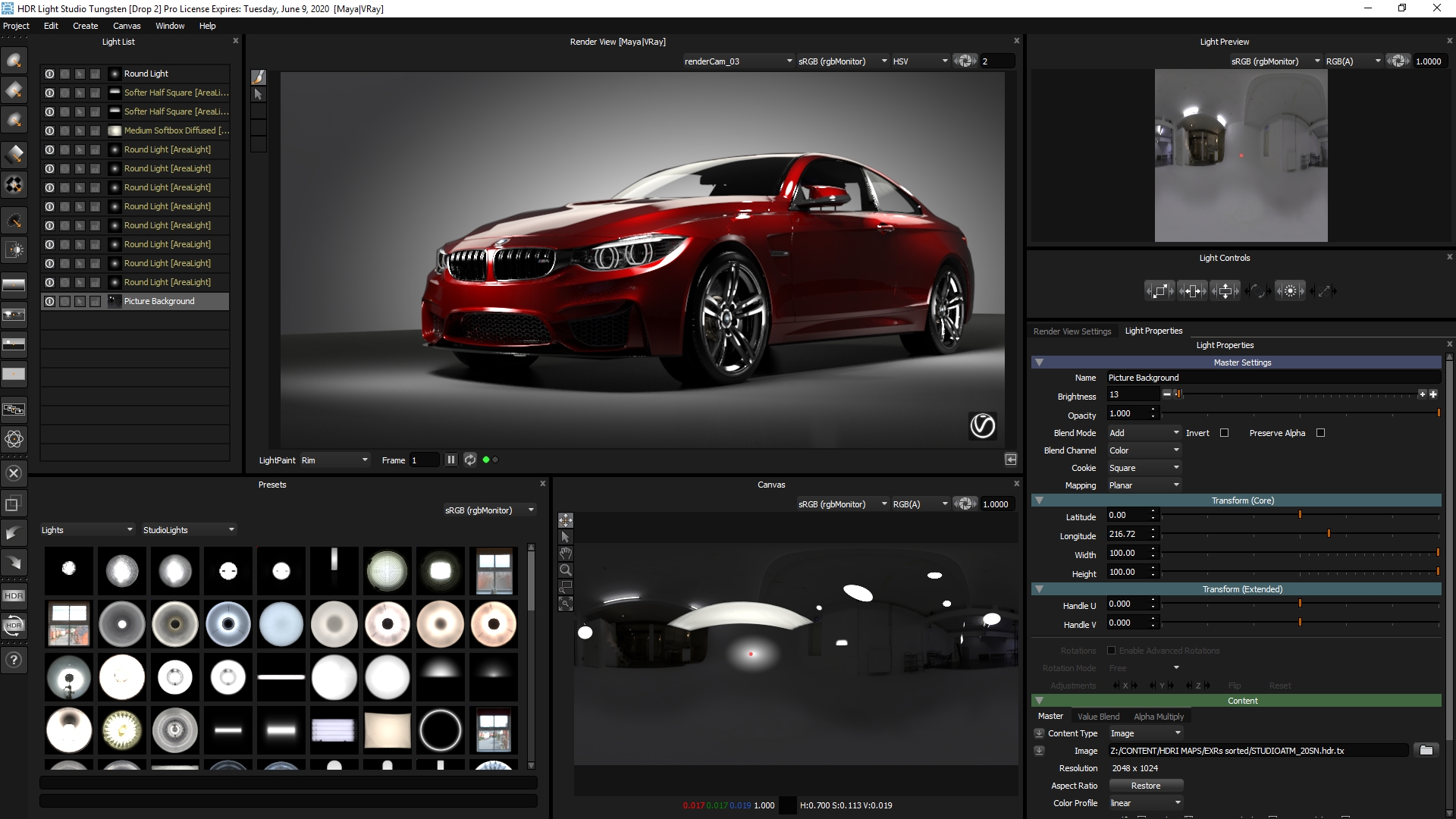The width and height of the screenshot is (1456, 819).
Task: Switch to Render View Settings tab
Action: coord(1072,331)
